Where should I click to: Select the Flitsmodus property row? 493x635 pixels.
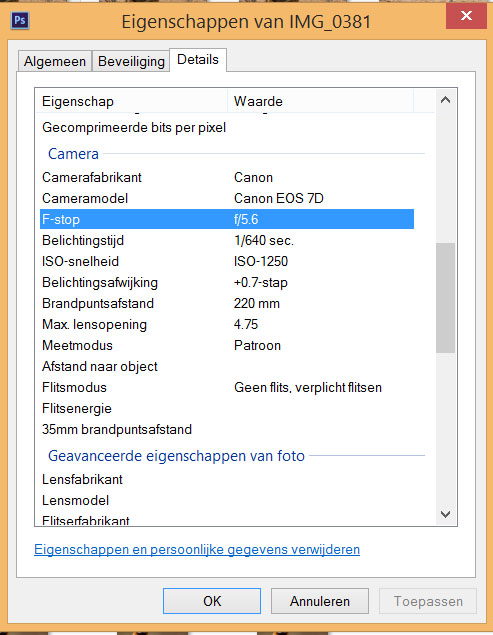pyautogui.click(x=227, y=388)
